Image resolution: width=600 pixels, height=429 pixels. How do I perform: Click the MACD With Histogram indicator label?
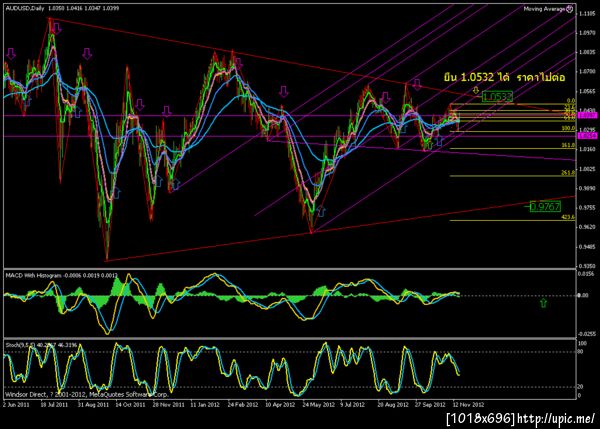tap(34, 276)
